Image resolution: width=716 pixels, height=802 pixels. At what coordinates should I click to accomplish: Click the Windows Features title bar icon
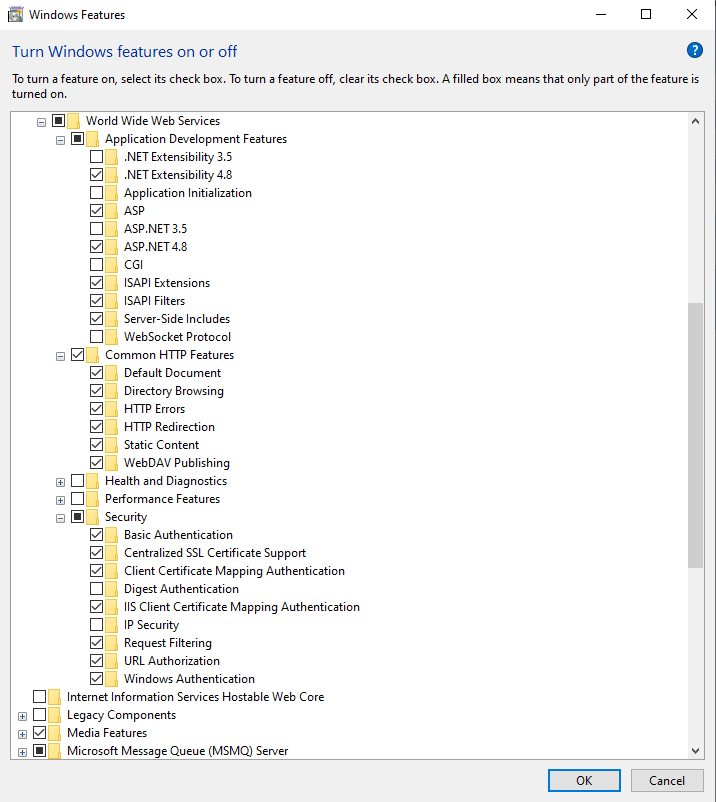(x=16, y=15)
